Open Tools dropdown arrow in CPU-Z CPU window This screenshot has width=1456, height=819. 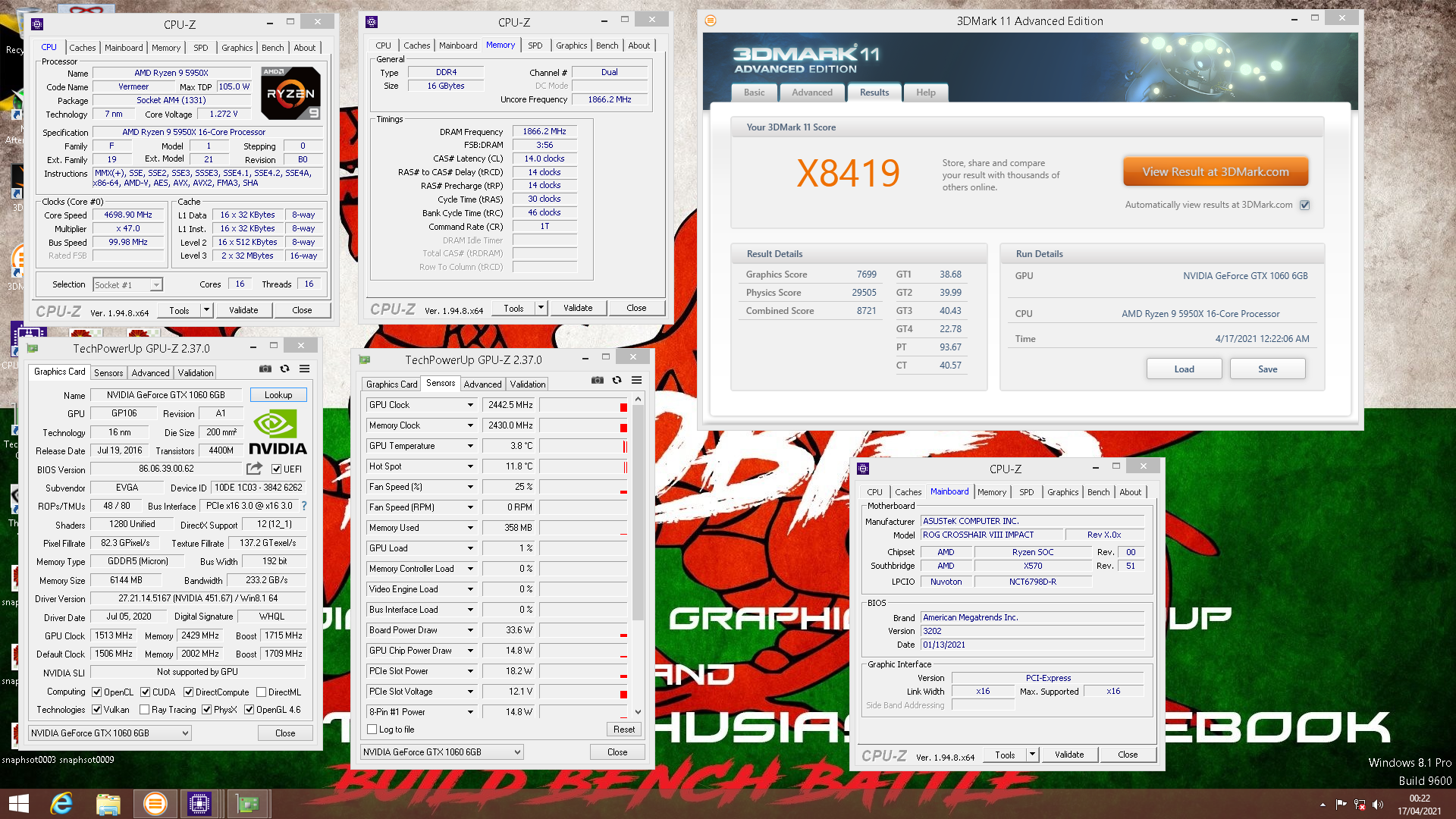(206, 310)
